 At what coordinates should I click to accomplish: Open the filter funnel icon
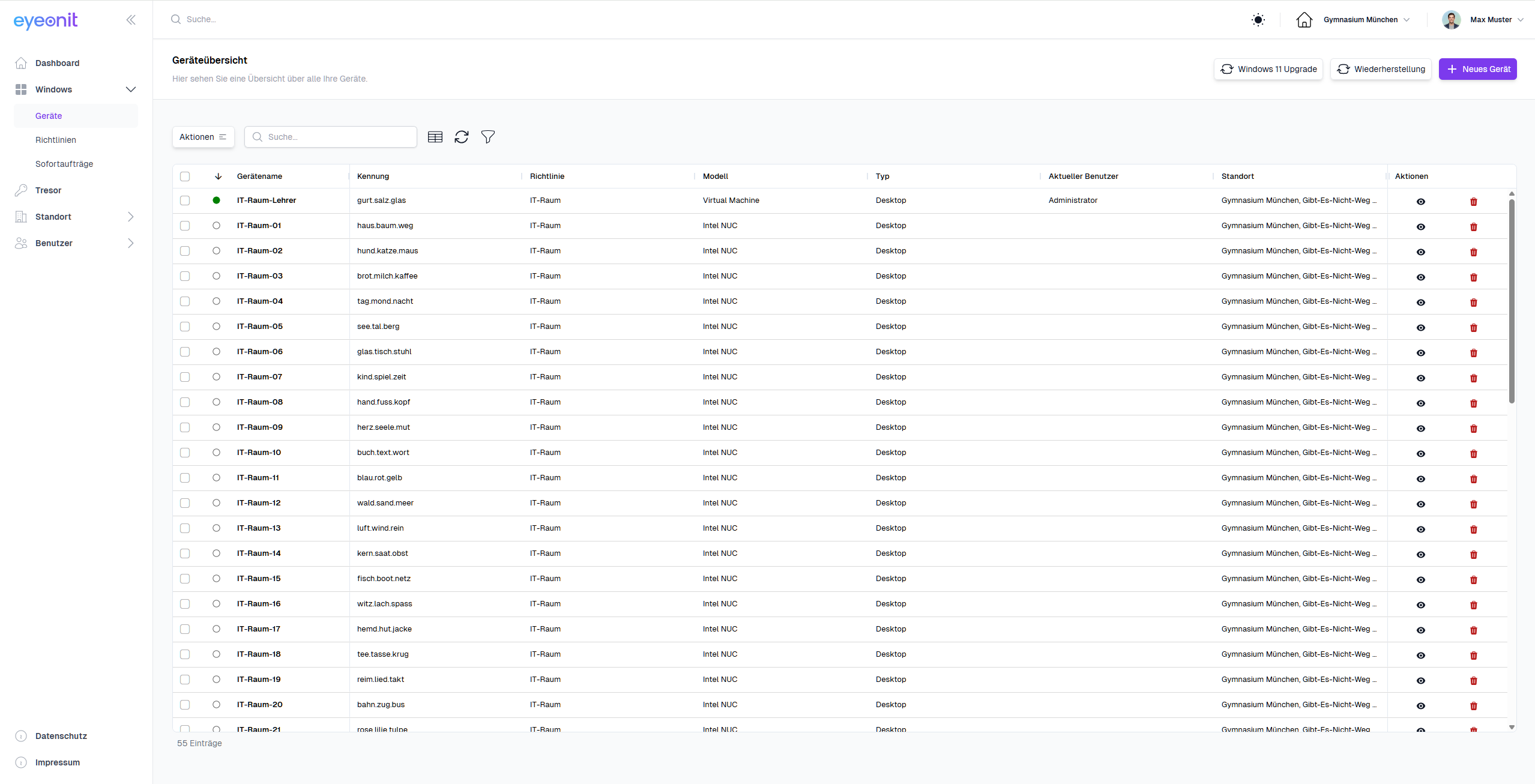point(488,137)
